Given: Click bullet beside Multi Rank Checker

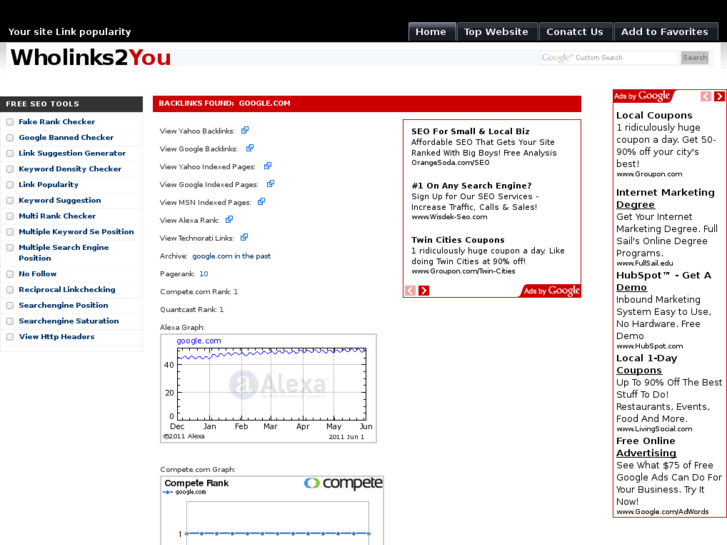Looking at the screenshot, I should pyautogui.click(x=10, y=217).
